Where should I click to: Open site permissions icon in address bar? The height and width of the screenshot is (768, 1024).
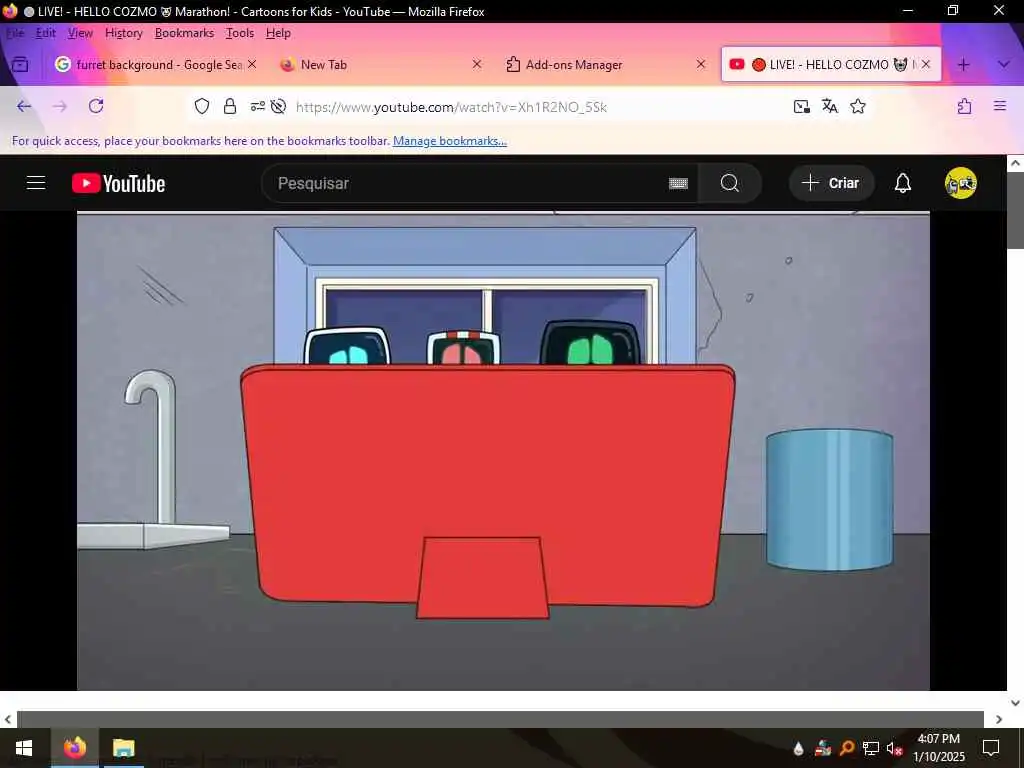pyautogui.click(x=258, y=106)
